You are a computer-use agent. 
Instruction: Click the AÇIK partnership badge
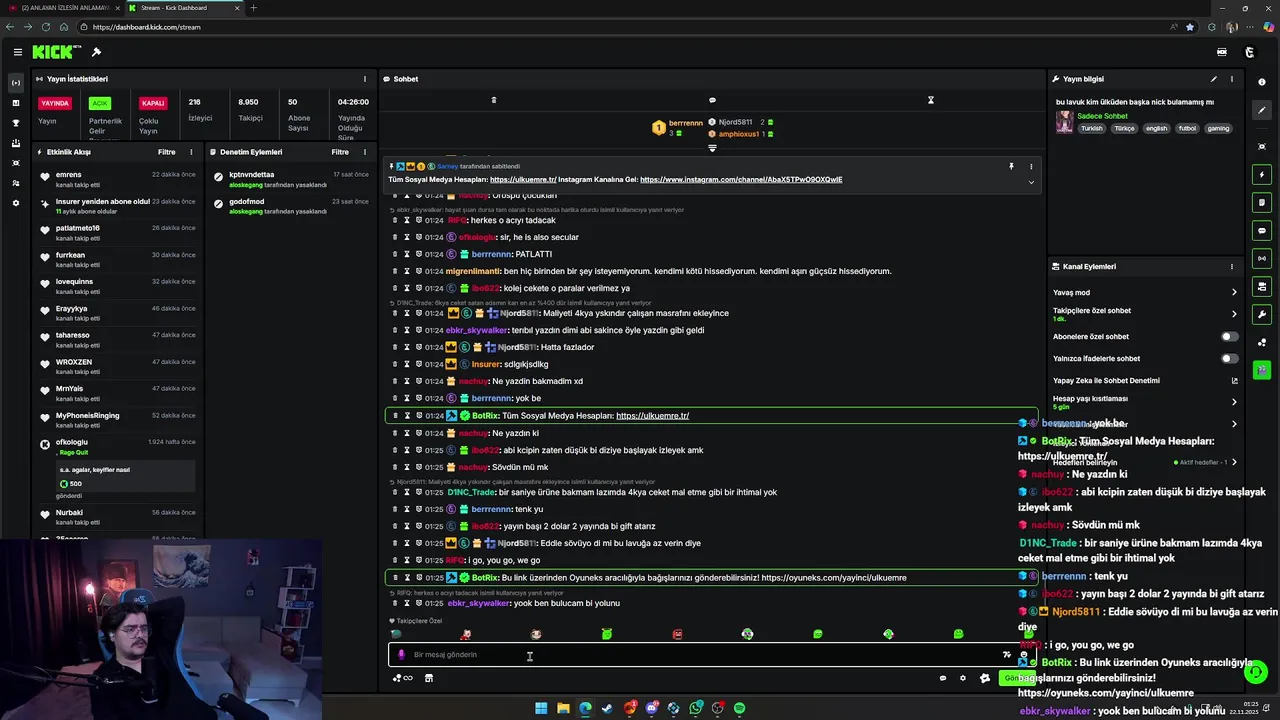click(x=99, y=103)
